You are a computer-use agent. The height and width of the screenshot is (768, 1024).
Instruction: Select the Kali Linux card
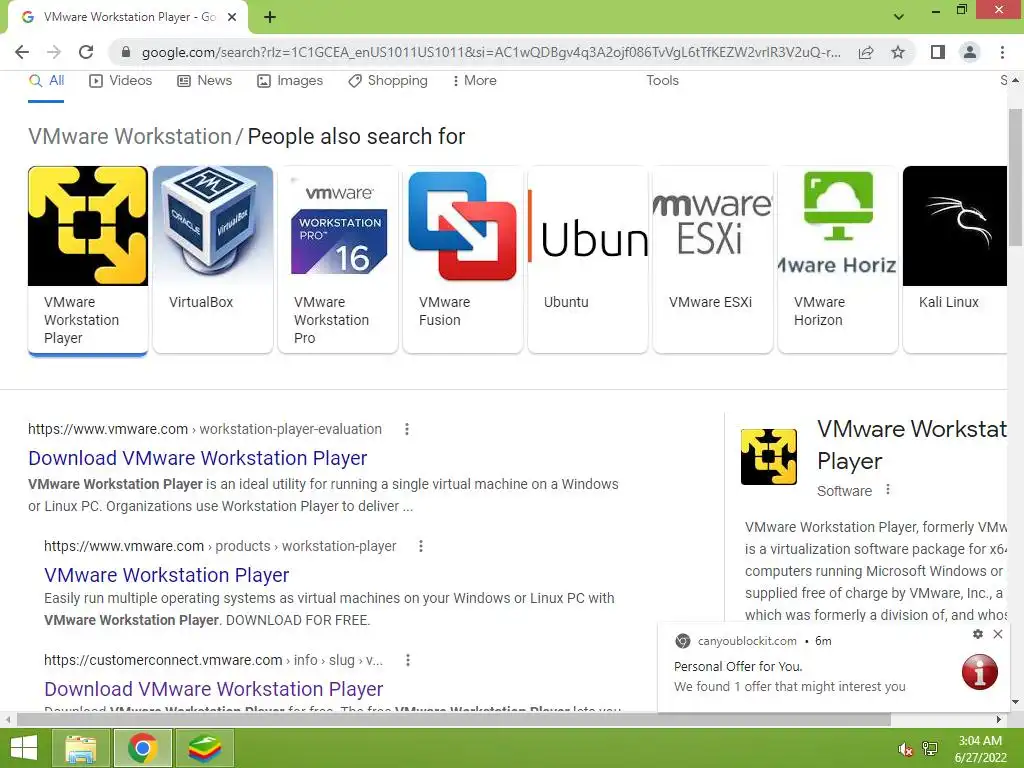[x=955, y=260]
